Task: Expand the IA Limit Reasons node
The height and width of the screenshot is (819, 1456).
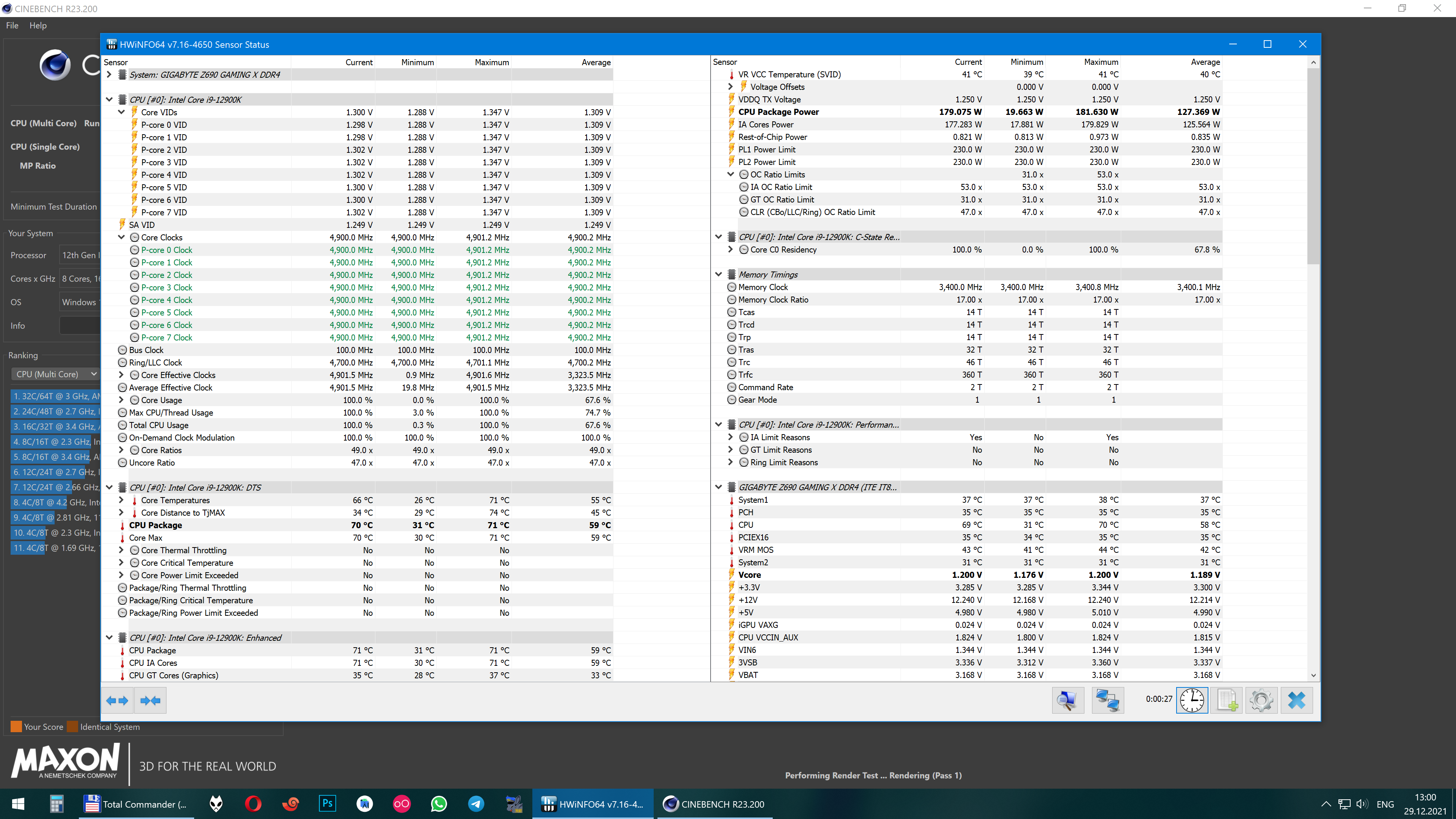Action: pyautogui.click(x=730, y=437)
